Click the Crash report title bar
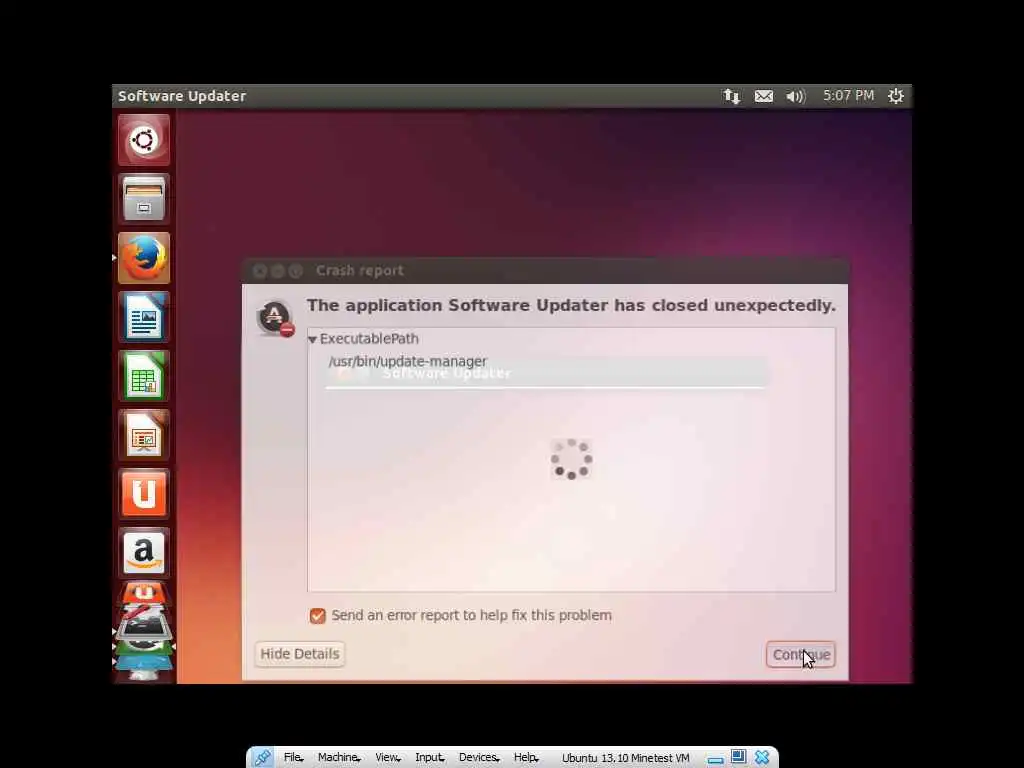Image resolution: width=1024 pixels, height=768 pixels. [x=545, y=270]
